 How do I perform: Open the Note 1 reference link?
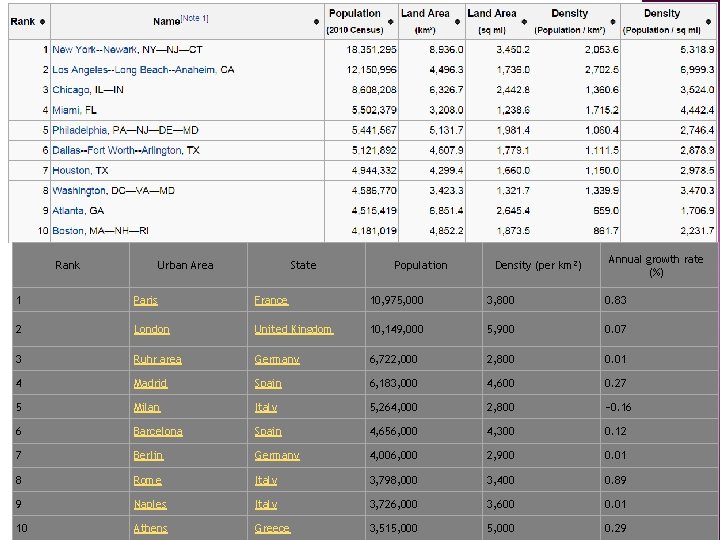coord(194,18)
